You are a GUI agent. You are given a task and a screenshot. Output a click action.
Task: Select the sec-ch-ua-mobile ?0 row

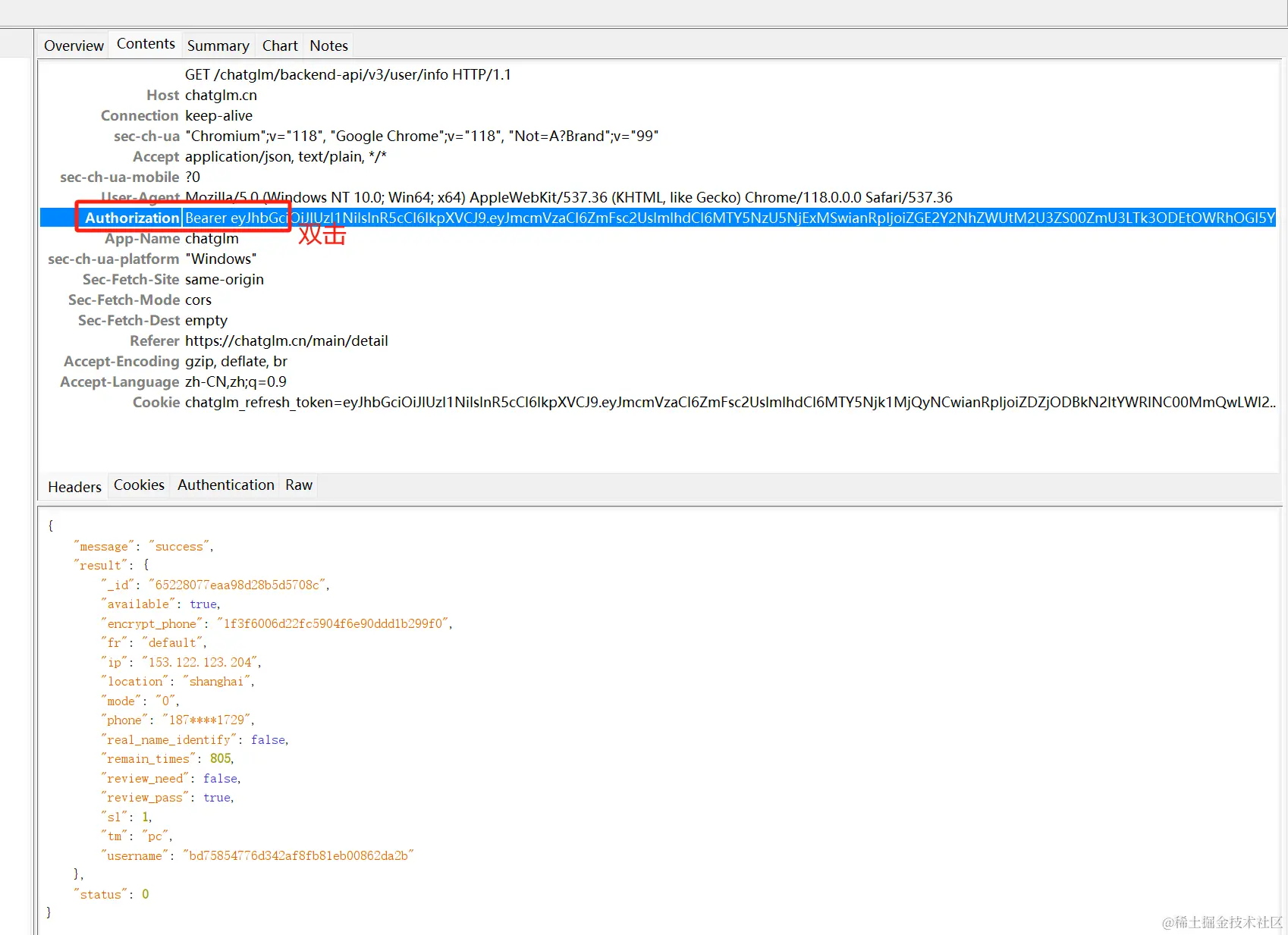pyautogui.click(x=658, y=177)
